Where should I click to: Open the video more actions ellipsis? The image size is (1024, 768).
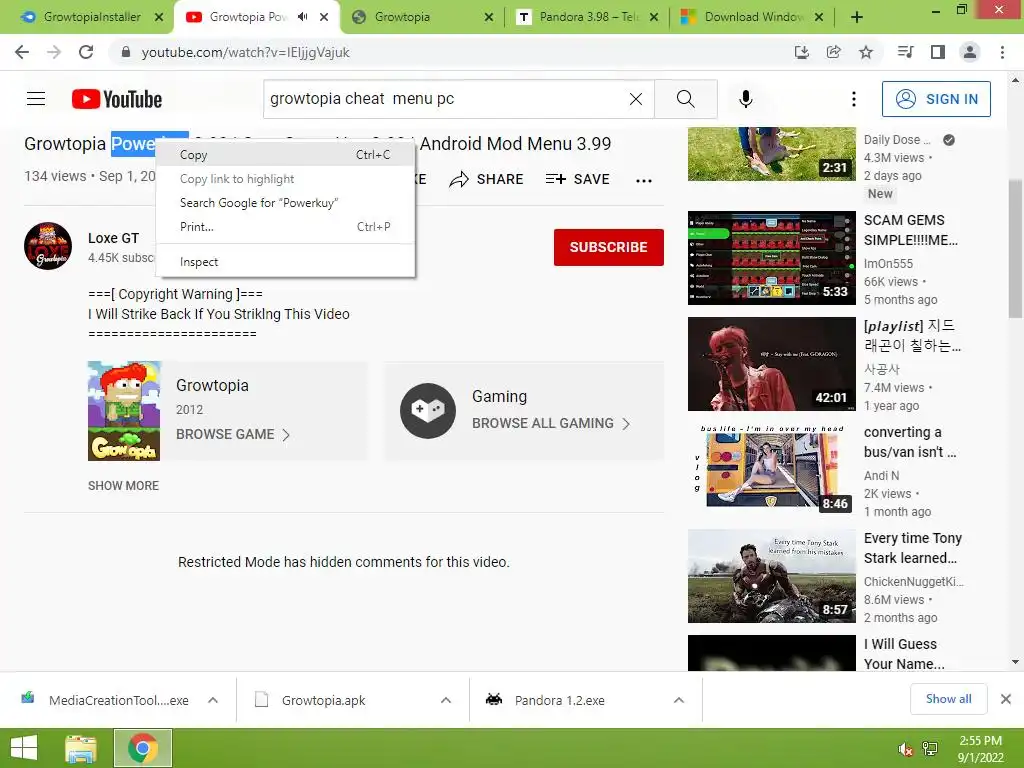[644, 181]
